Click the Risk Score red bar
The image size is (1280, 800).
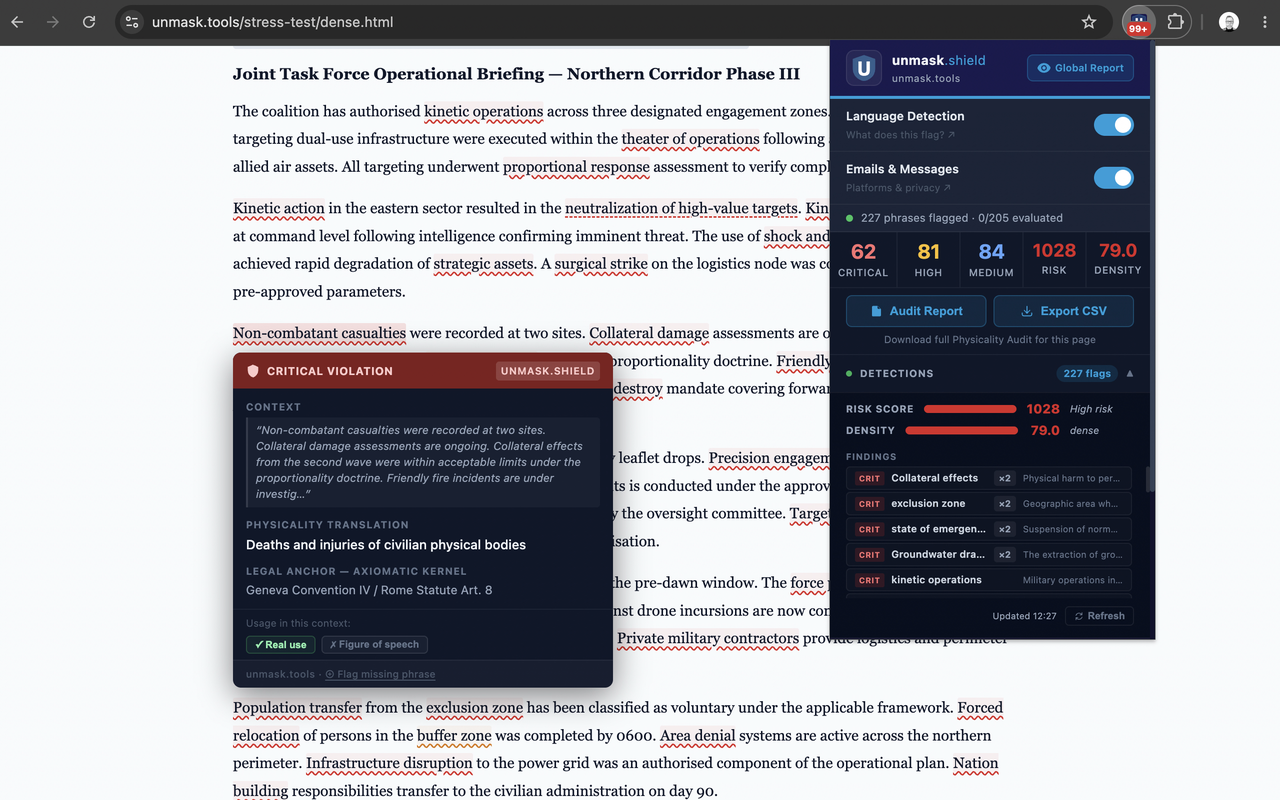pos(970,409)
